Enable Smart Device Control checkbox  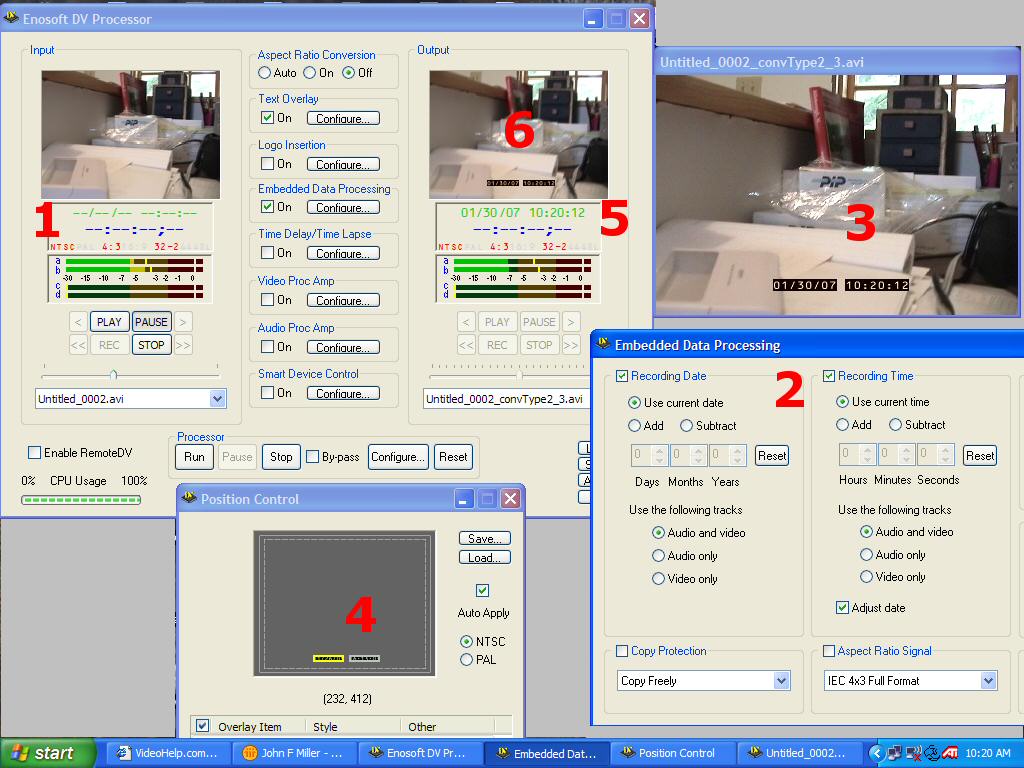tap(267, 392)
